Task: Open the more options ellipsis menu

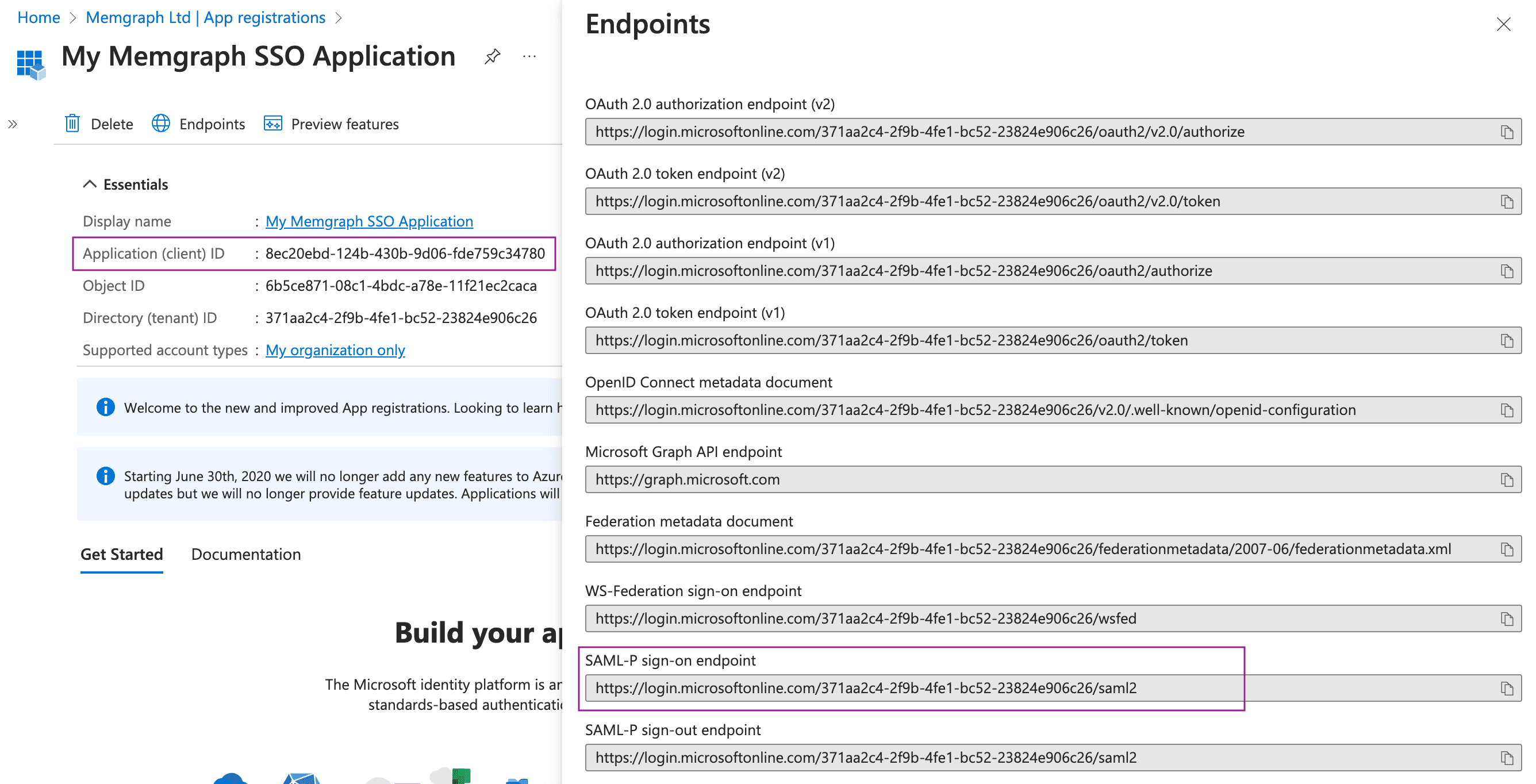Action: click(529, 57)
